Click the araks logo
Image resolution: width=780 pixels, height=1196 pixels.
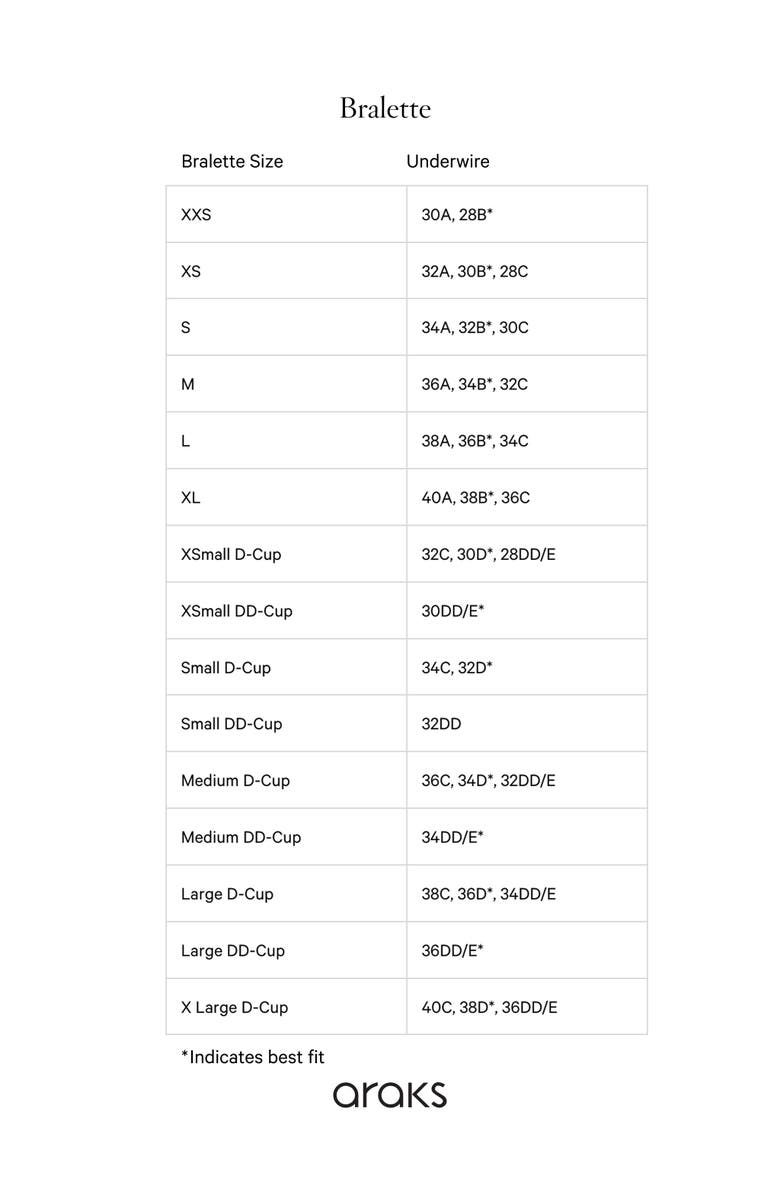click(389, 1094)
